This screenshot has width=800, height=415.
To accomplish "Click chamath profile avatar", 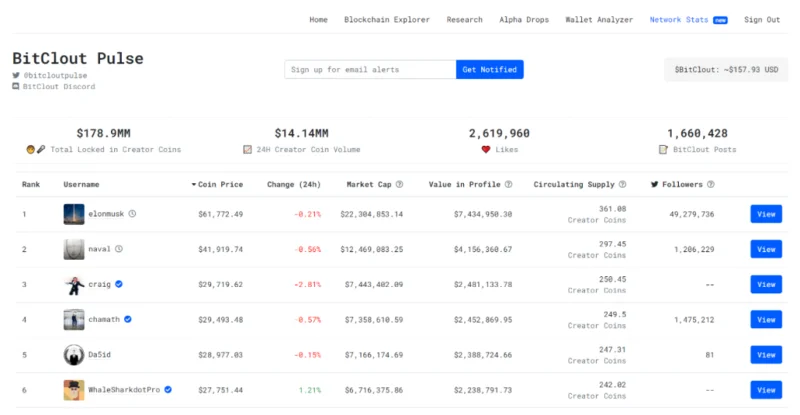I will click(74, 320).
